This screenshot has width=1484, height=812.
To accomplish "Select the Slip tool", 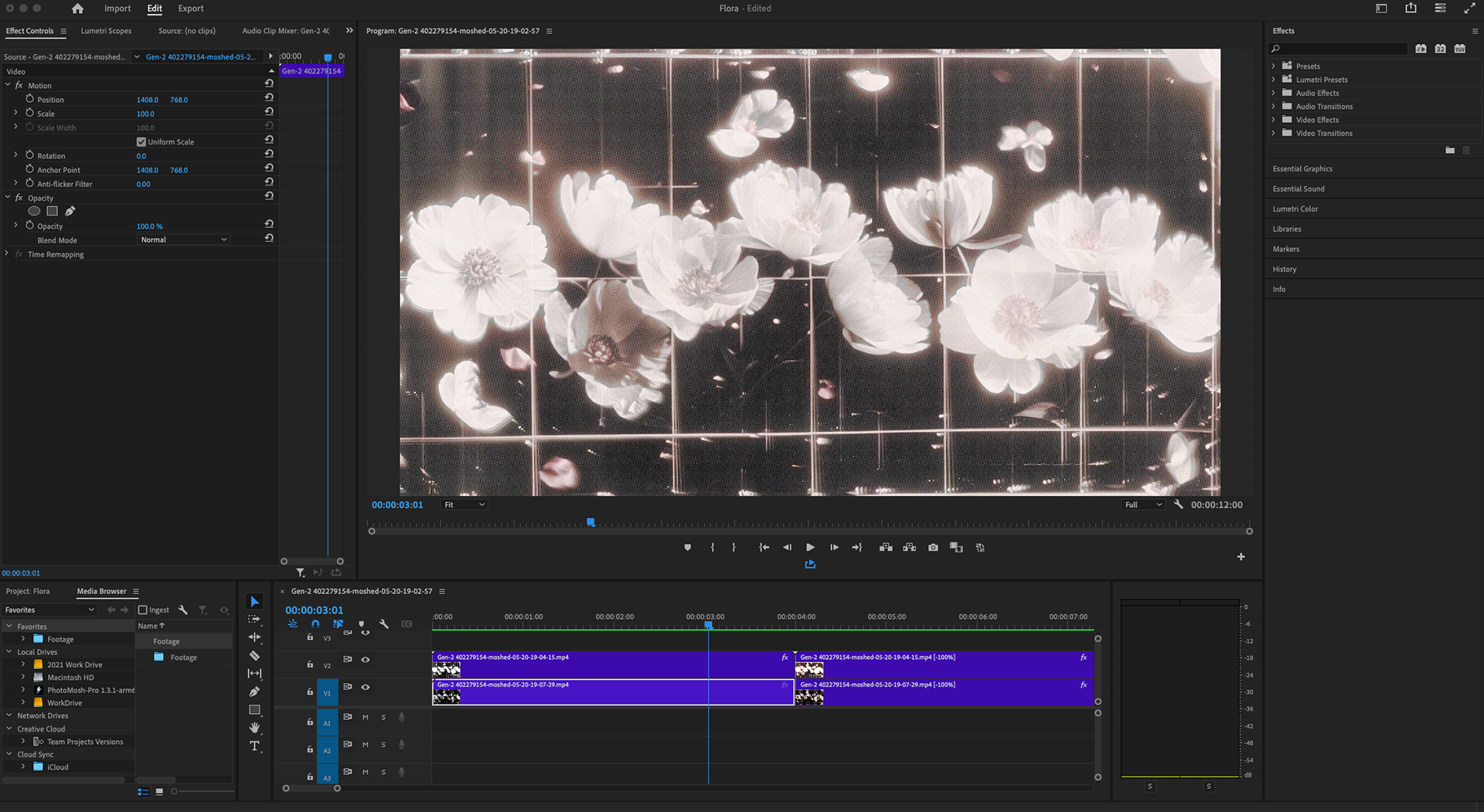I will pos(254,674).
